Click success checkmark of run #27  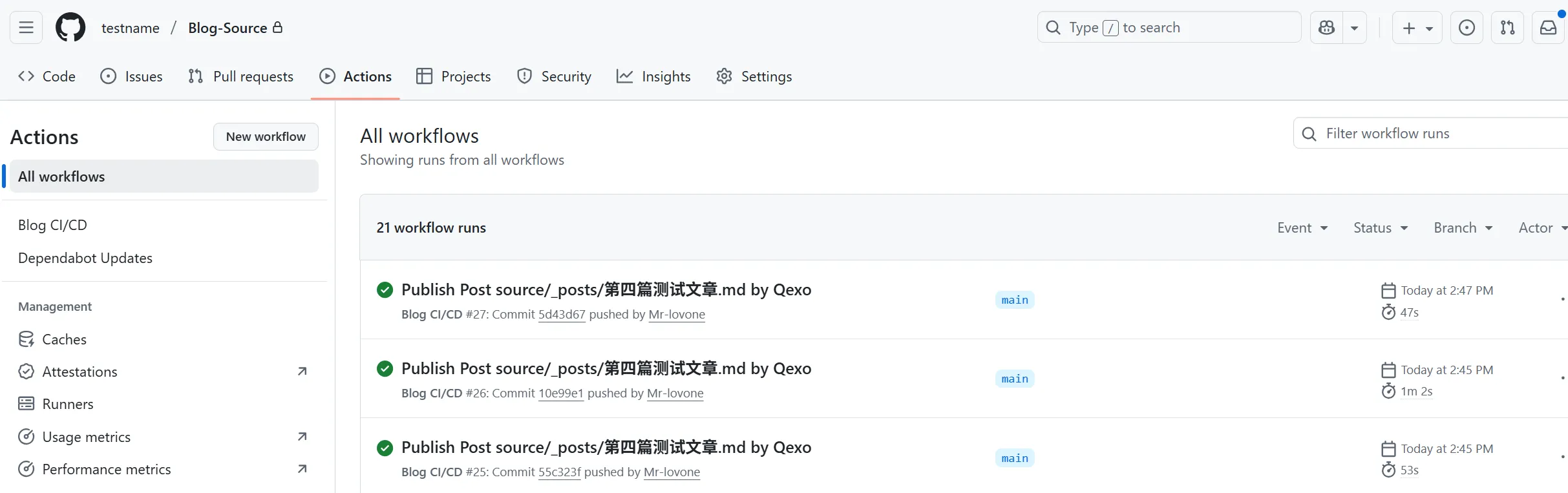pos(385,290)
